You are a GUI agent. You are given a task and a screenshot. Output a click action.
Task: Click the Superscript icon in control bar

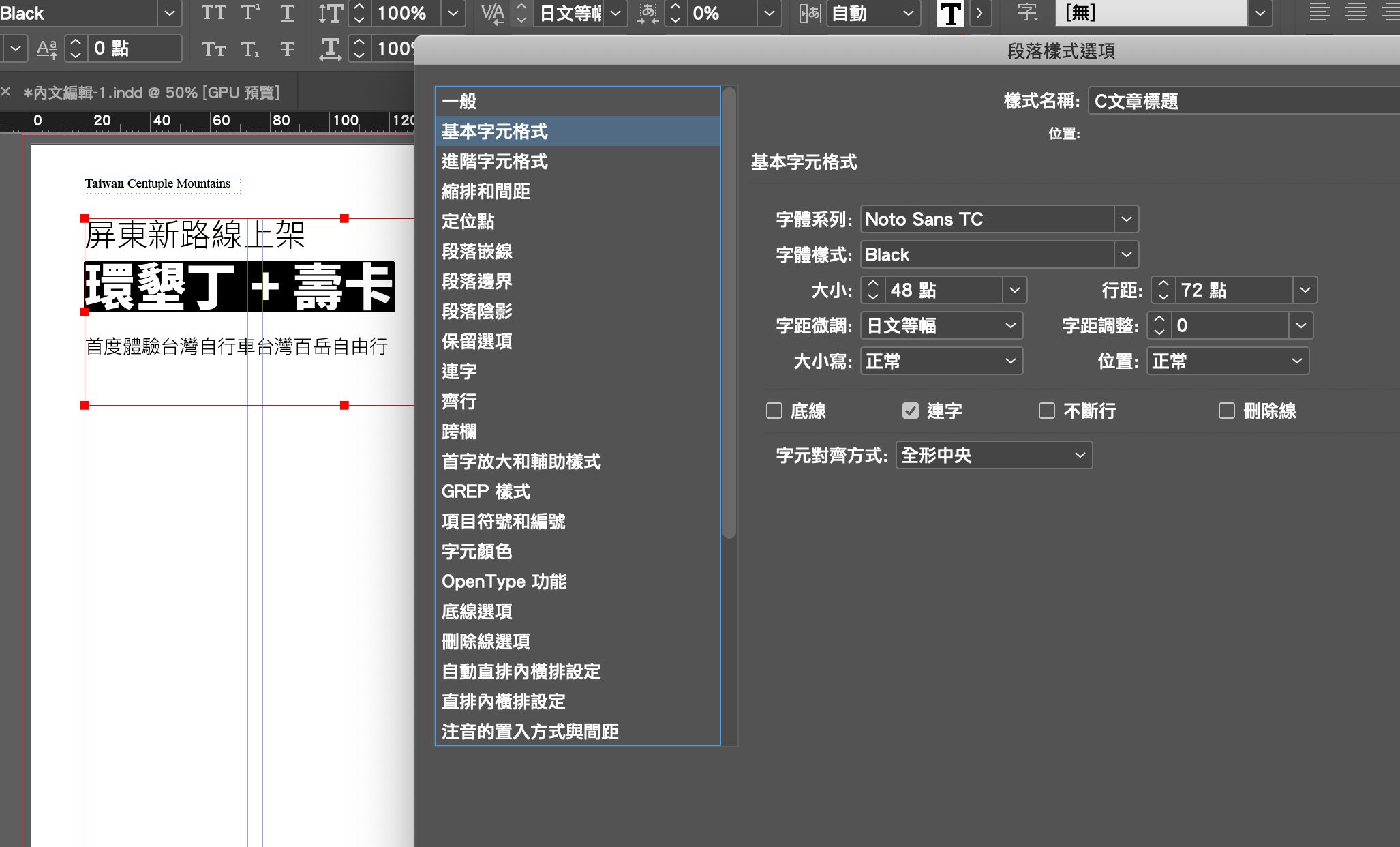(250, 13)
